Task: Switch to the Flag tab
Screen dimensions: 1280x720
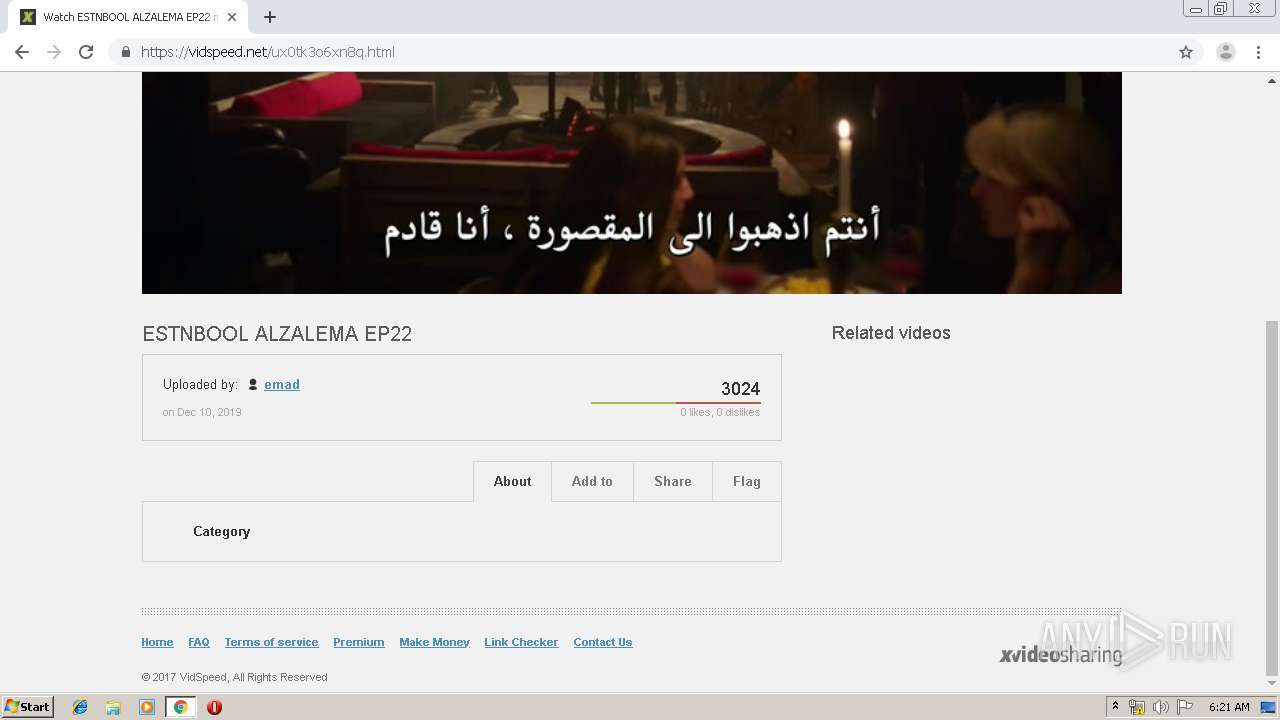Action: 747,481
